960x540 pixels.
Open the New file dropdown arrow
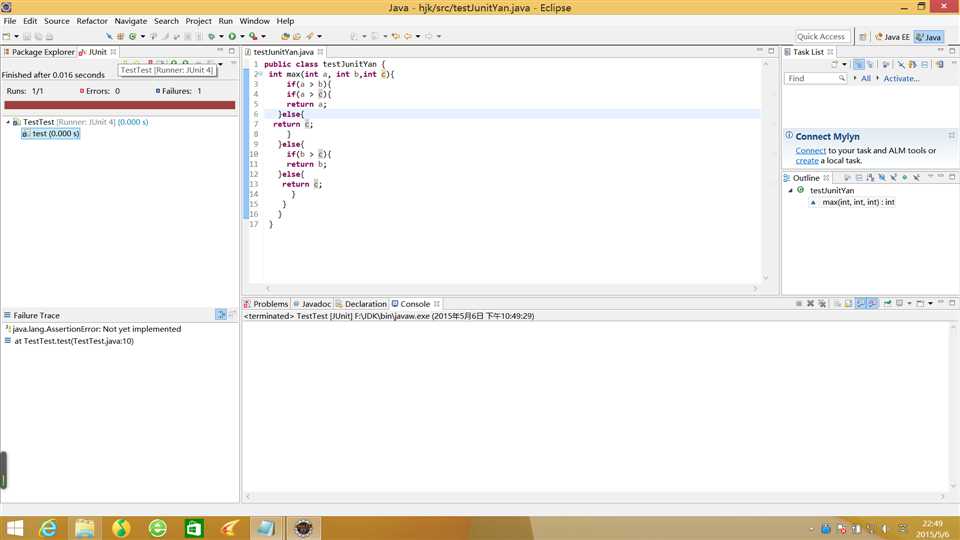[17, 36]
